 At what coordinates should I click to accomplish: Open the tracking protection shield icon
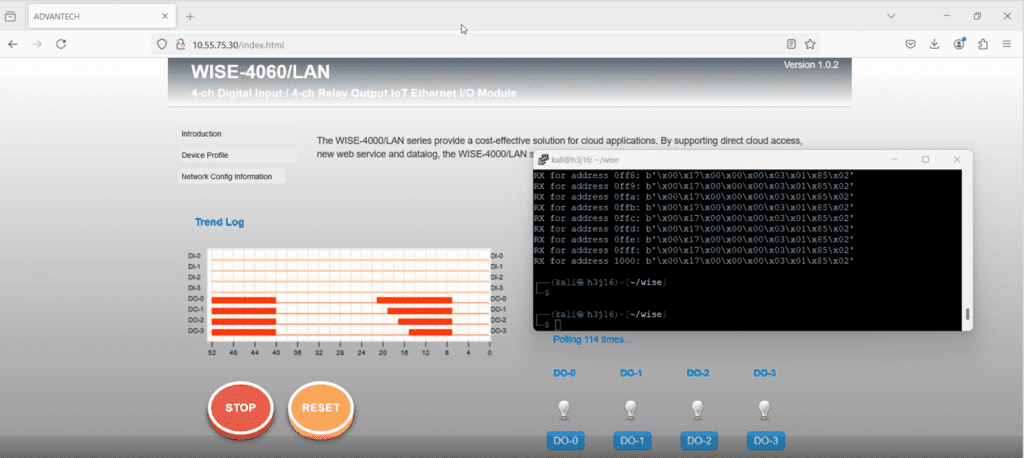tap(162, 44)
